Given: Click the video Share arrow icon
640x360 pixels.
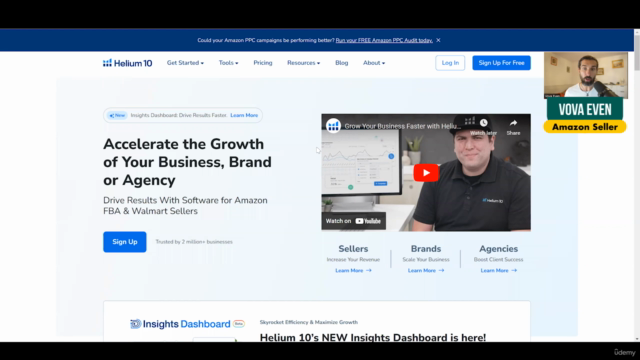Looking at the screenshot, I should 513,123.
